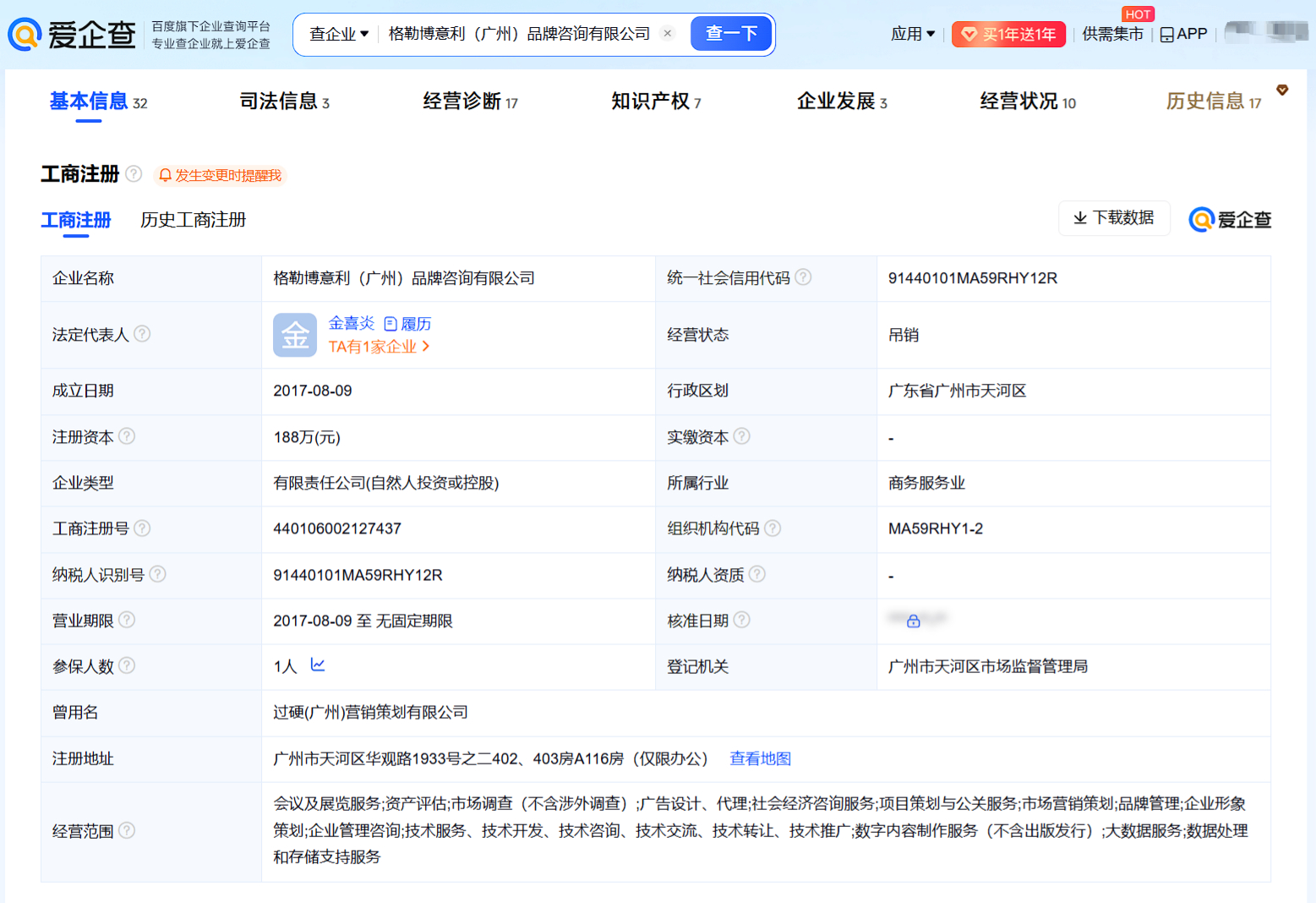The height and width of the screenshot is (903, 1316).
Task: Click 发生变更时提醒我 reminder link
Action: [228, 175]
